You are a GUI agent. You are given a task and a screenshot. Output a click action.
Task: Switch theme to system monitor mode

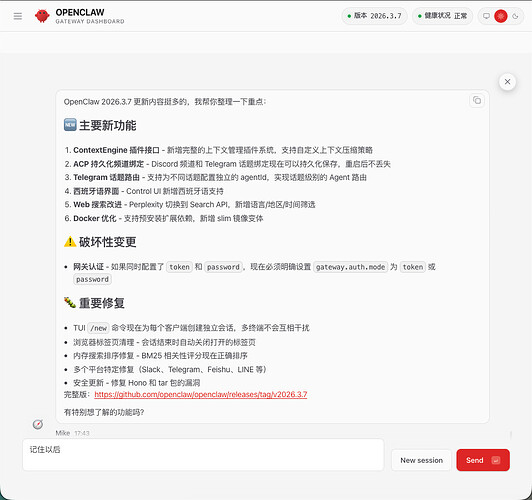(x=486, y=16)
